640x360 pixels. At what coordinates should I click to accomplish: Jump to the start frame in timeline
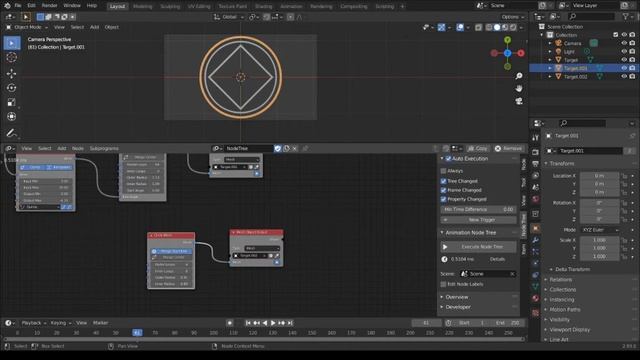tap(248, 323)
